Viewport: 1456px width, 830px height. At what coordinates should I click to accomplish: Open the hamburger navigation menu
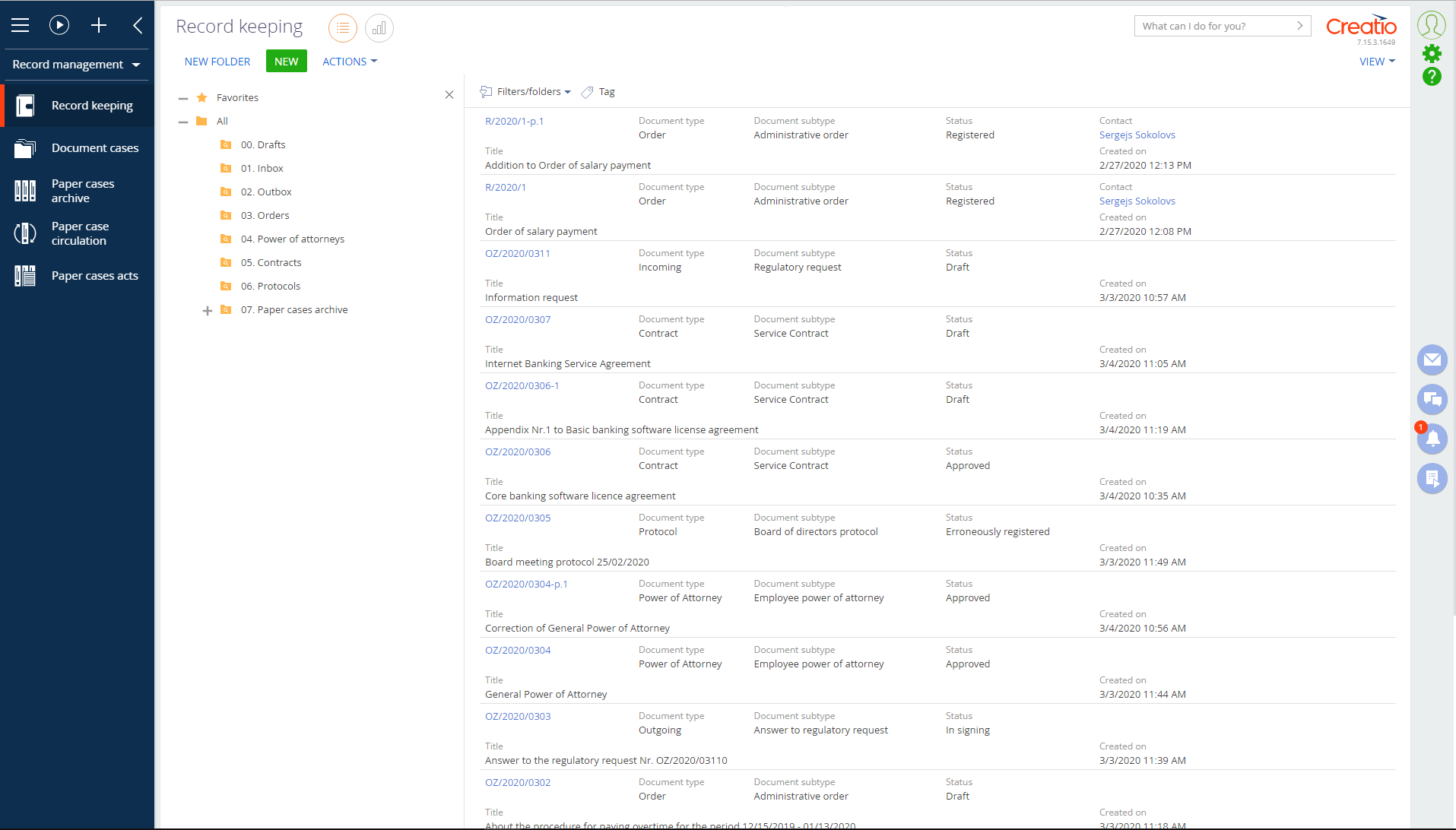(x=21, y=25)
